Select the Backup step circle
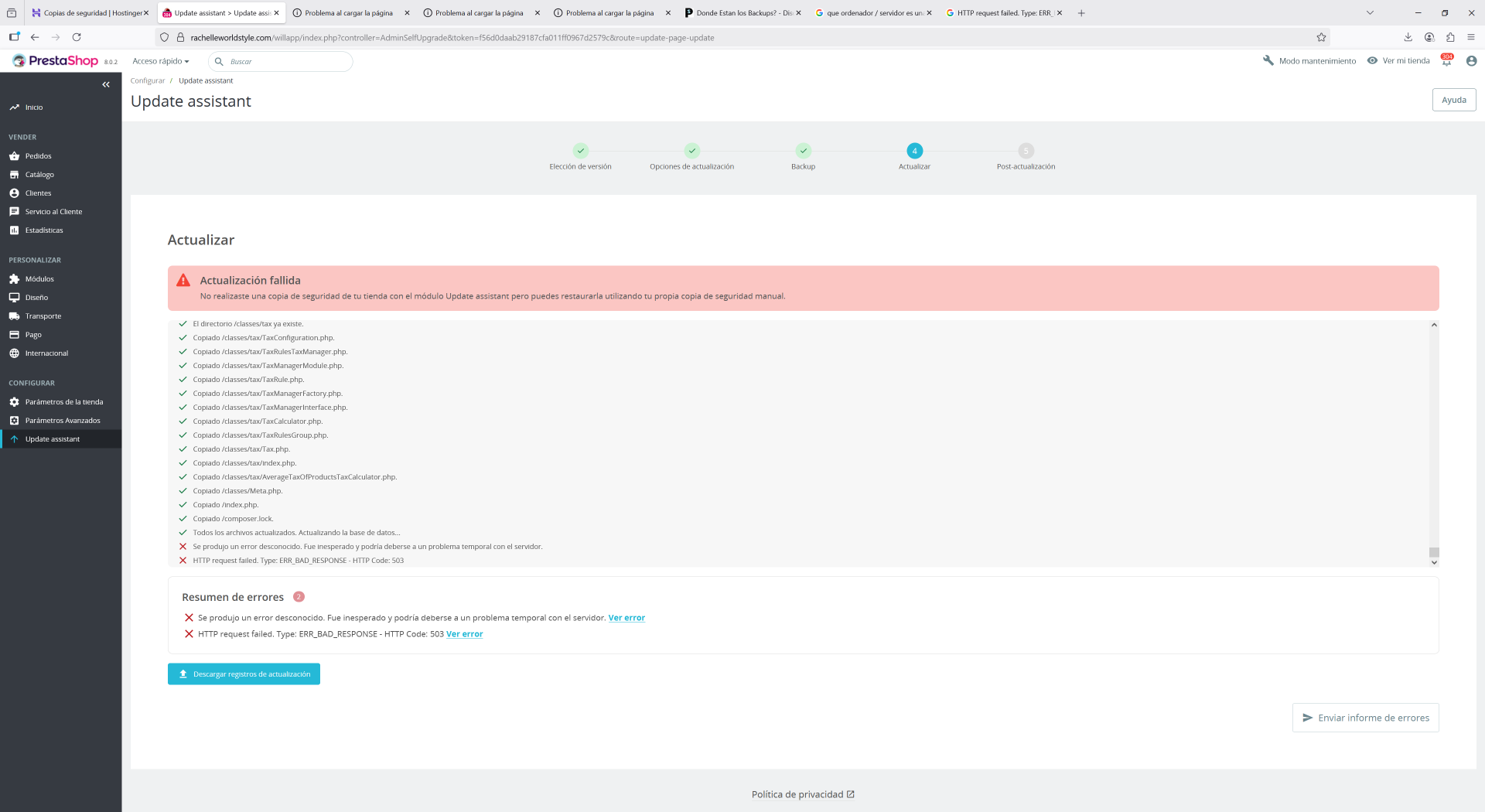The width and height of the screenshot is (1485, 812). pos(803,151)
